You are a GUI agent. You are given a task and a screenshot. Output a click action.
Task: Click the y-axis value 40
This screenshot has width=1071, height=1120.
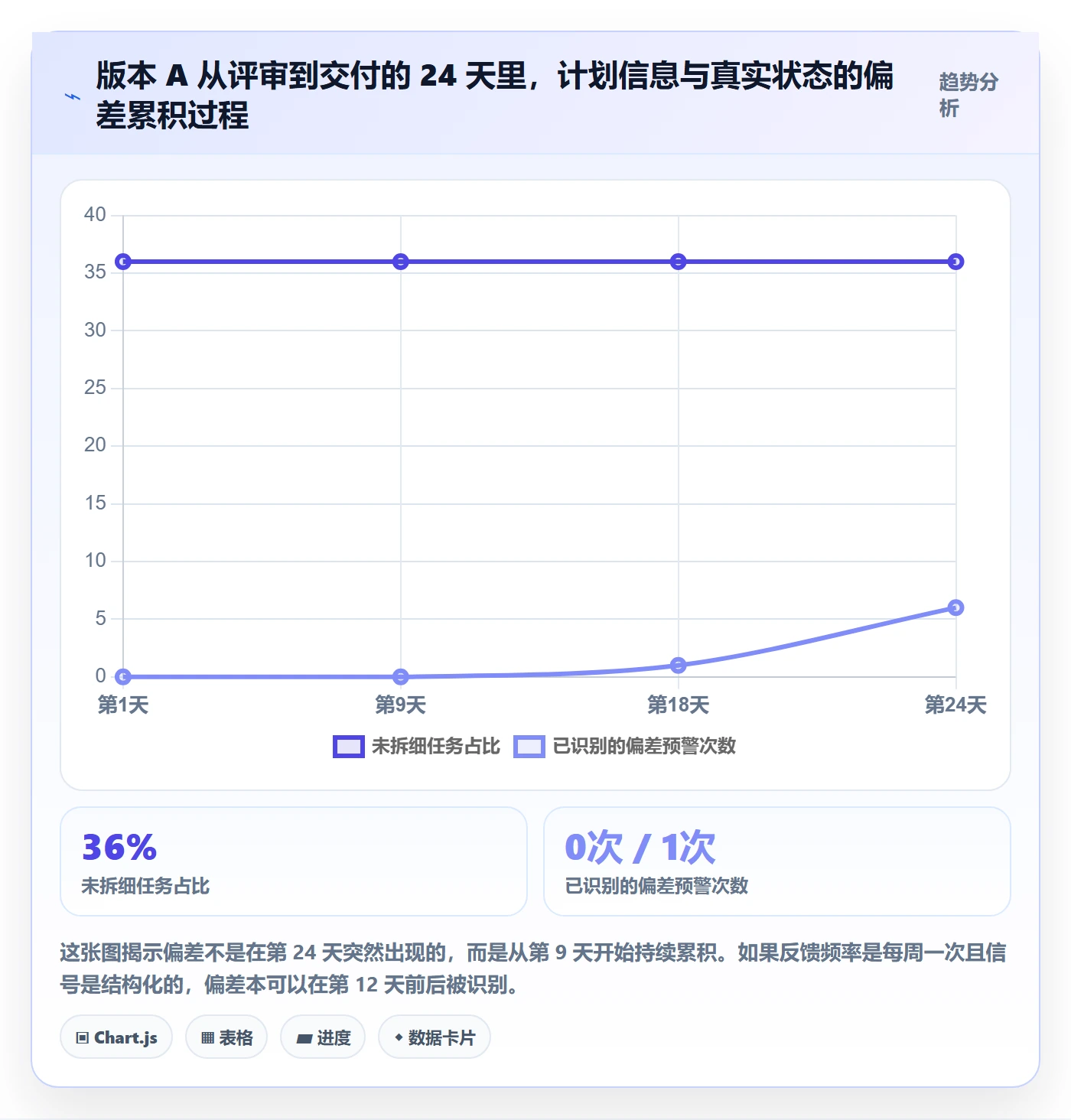(x=95, y=214)
